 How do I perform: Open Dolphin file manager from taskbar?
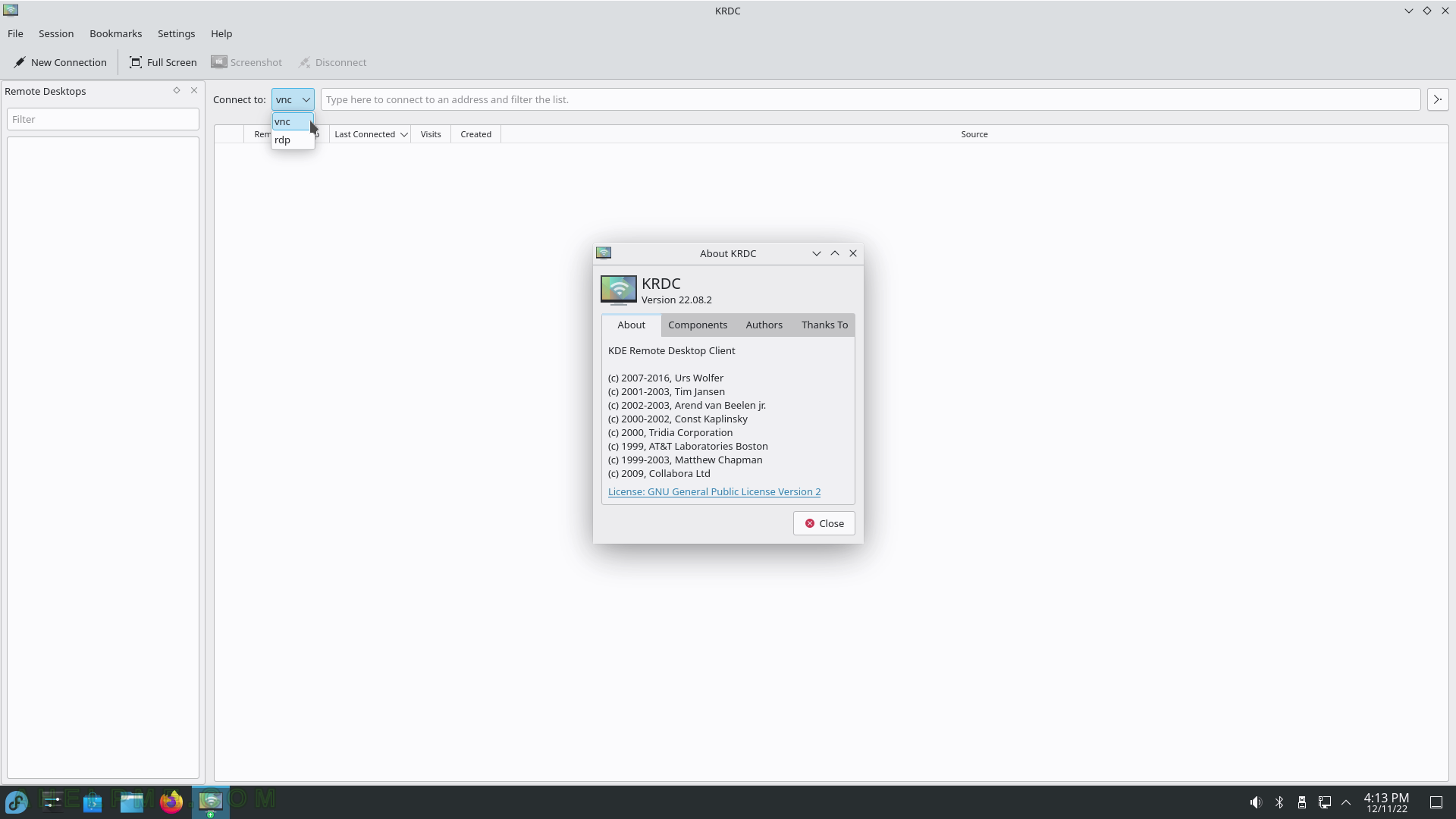click(132, 802)
